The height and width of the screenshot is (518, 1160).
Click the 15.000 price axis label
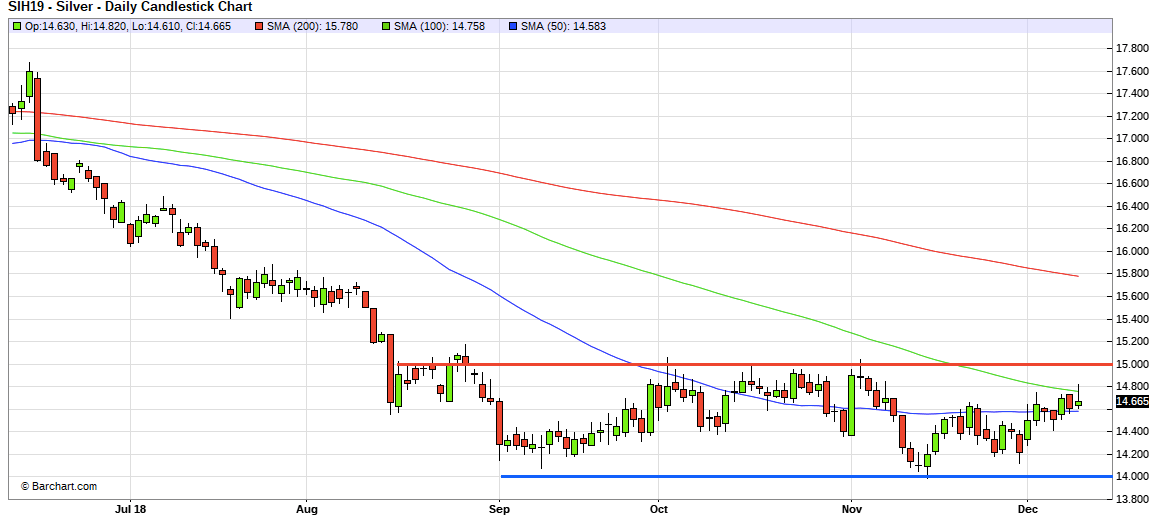tap(1132, 365)
